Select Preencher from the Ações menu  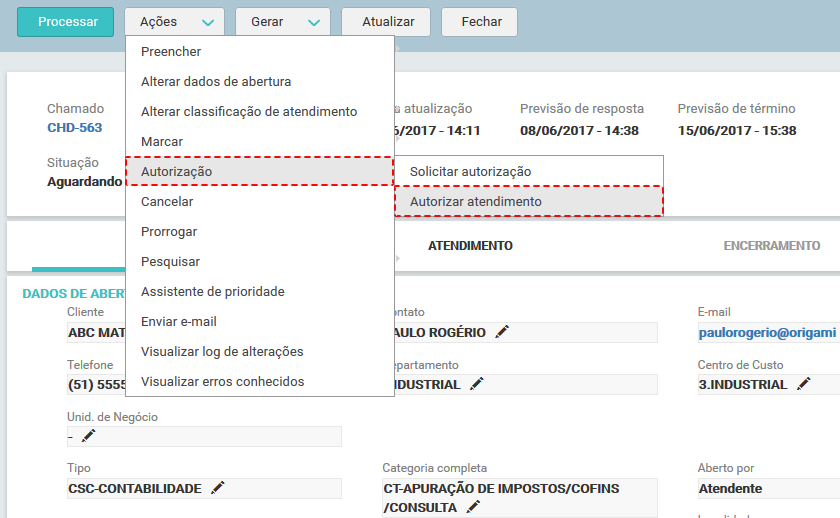[260, 51]
